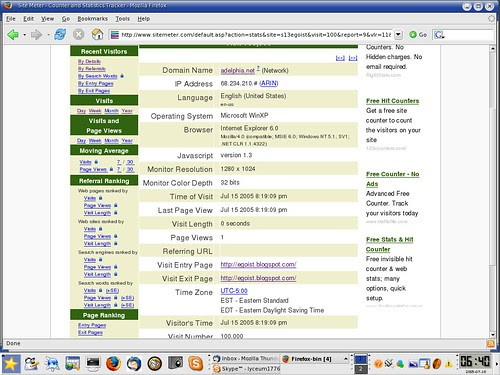Open the Thunderbird icon in taskbar

click(x=134, y=363)
